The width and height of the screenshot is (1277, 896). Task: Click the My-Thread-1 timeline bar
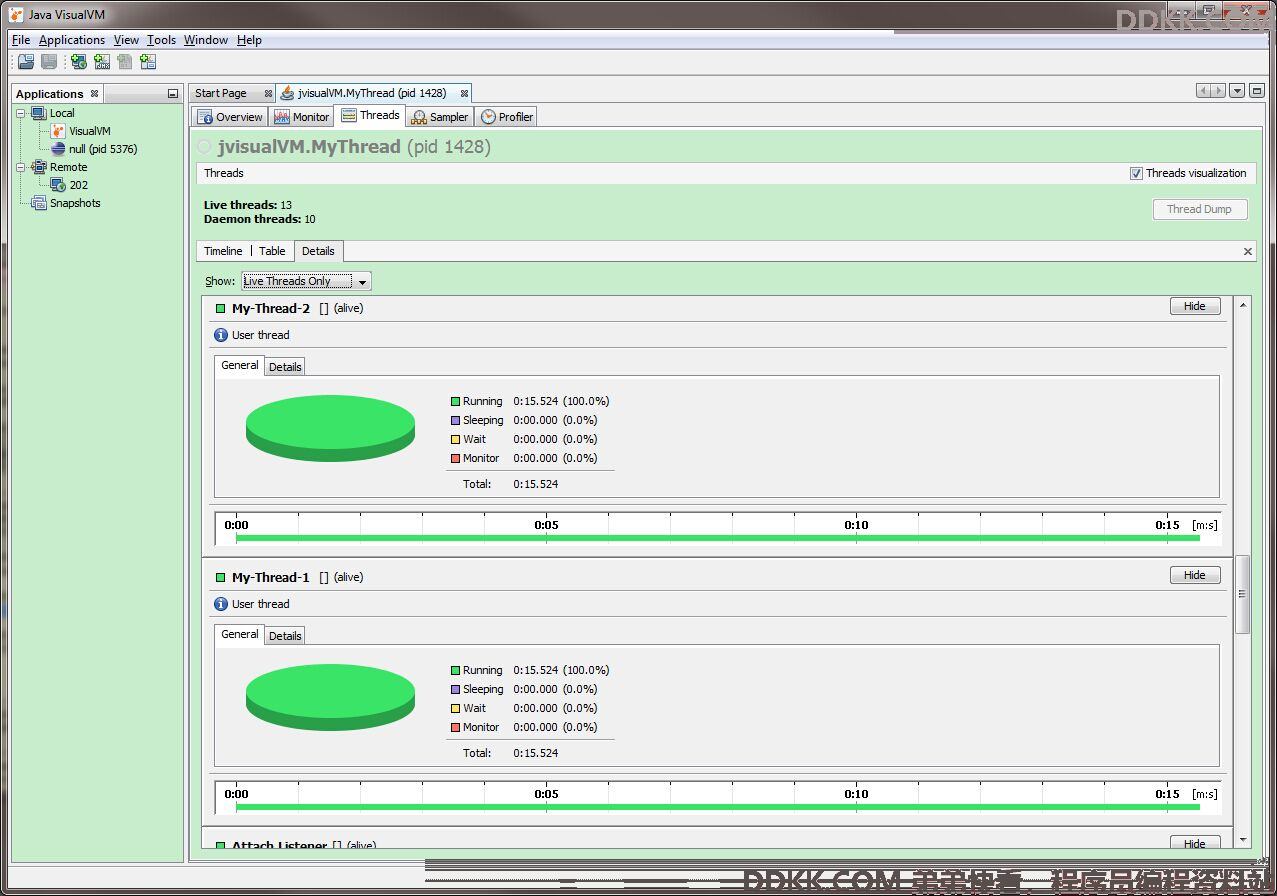[717, 806]
